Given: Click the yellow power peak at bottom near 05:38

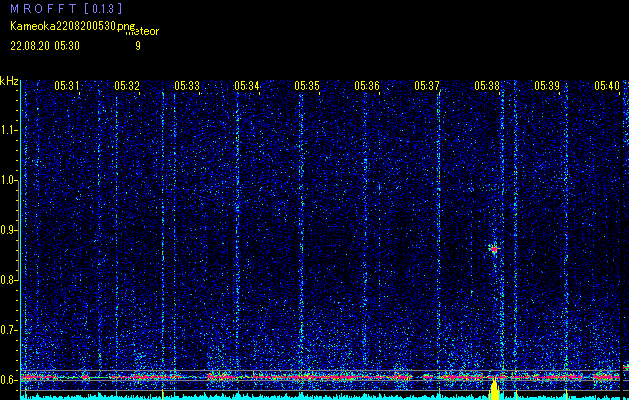Looking at the screenshot, I should (x=494, y=389).
